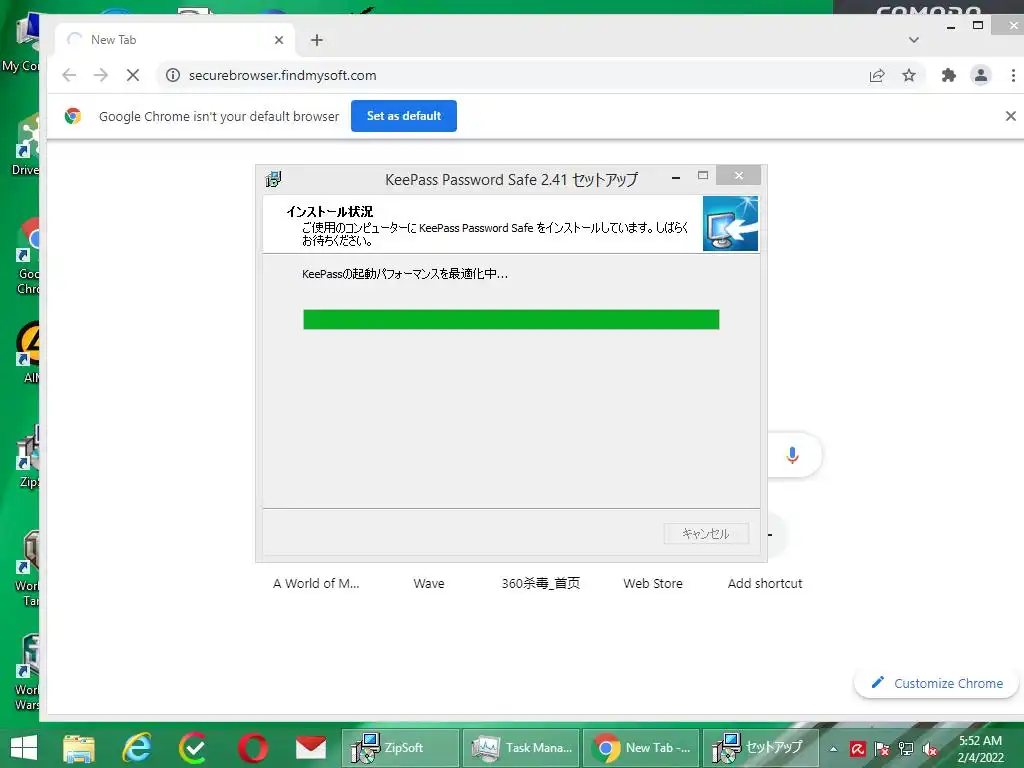Open the Wave shortcut
Viewport: 1024px width, 768px height.
pos(428,583)
